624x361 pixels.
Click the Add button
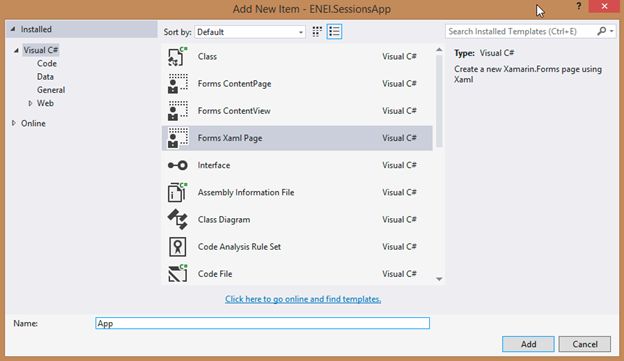point(528,344)
